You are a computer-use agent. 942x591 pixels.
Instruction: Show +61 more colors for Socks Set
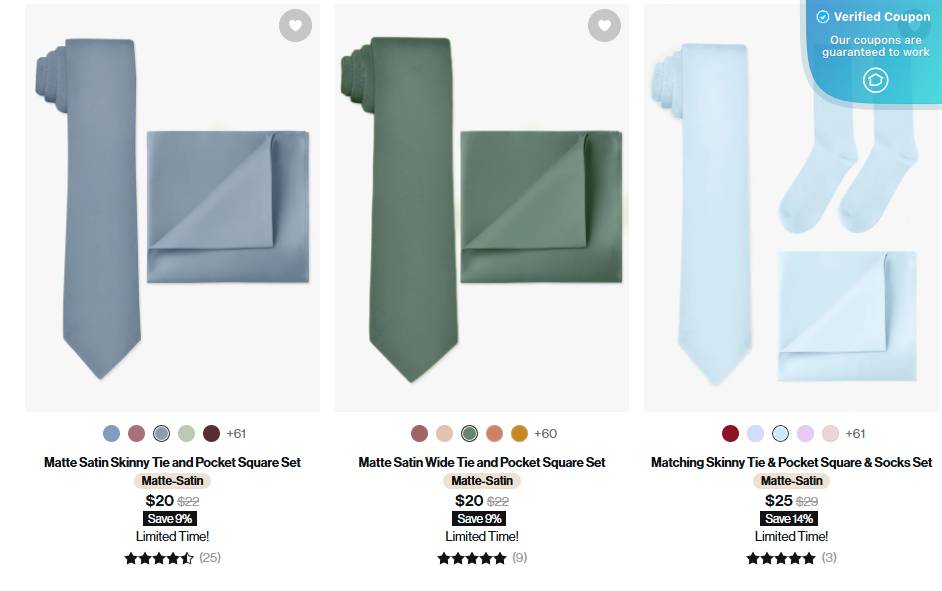[855, 434]
